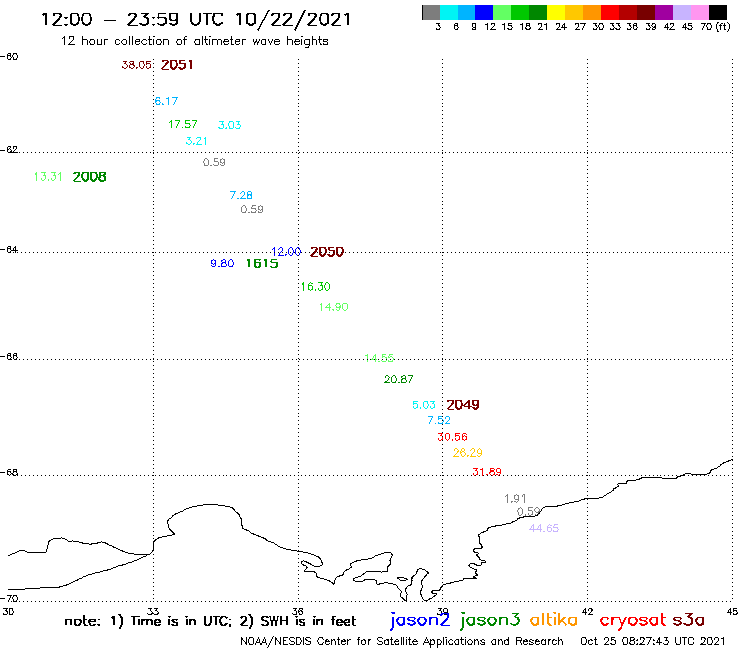Viewport: 740px width, 650px height.
Task: Click the latitude axis label -68
Action: tap(9, 472)
